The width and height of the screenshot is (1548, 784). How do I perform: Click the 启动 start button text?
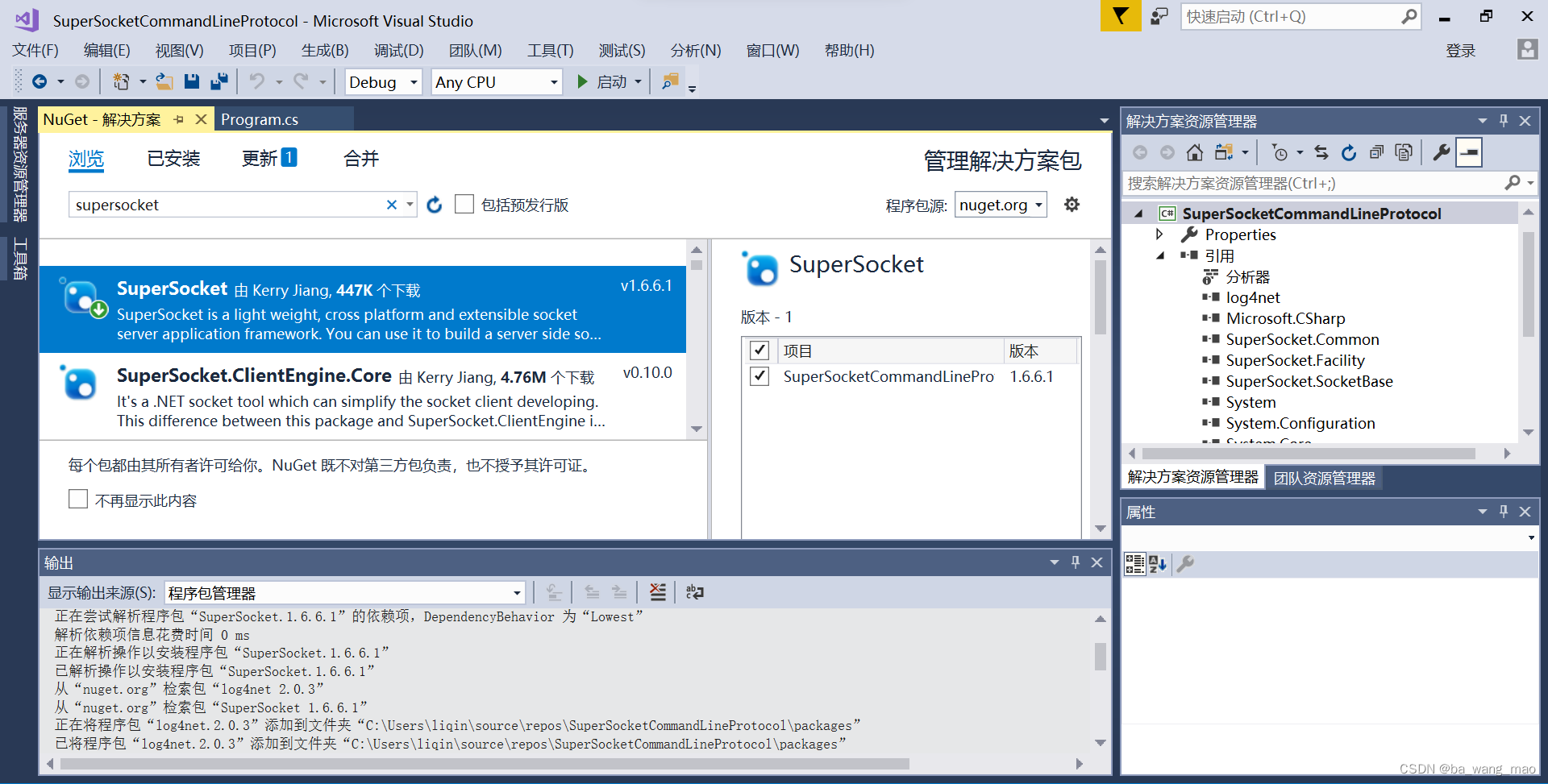coord(612,82)
